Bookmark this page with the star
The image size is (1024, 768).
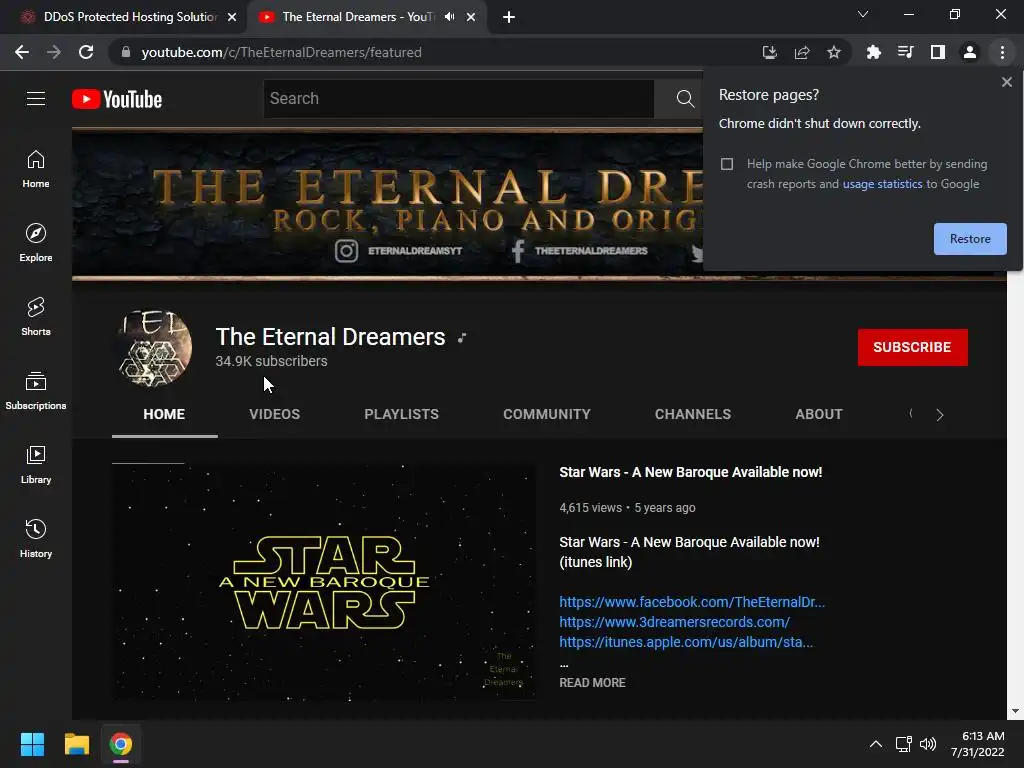pos(834,52)
